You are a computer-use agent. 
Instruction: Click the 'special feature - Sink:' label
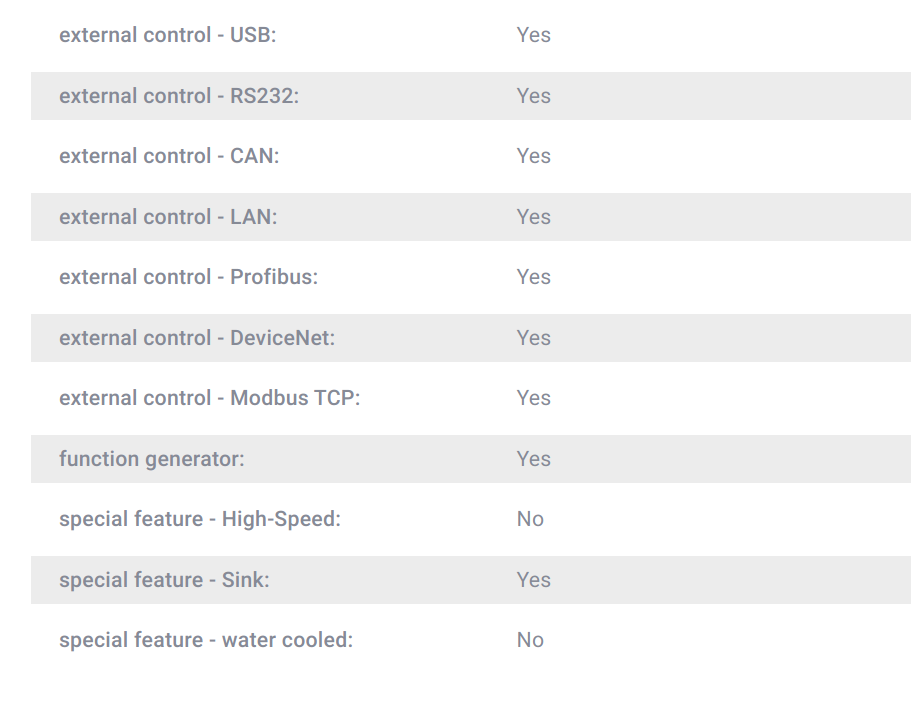coord(164,580)
